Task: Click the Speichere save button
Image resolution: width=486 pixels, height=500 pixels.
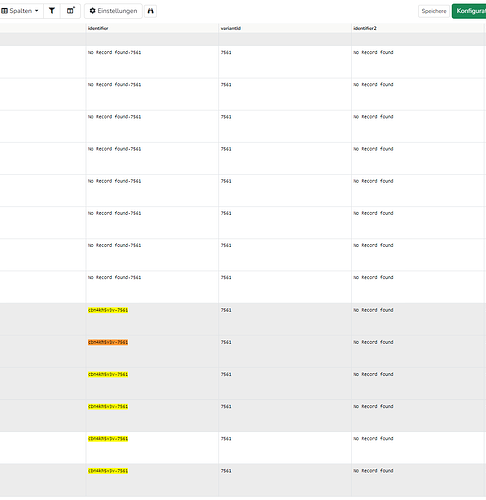Action: click(x=434, y=11)
